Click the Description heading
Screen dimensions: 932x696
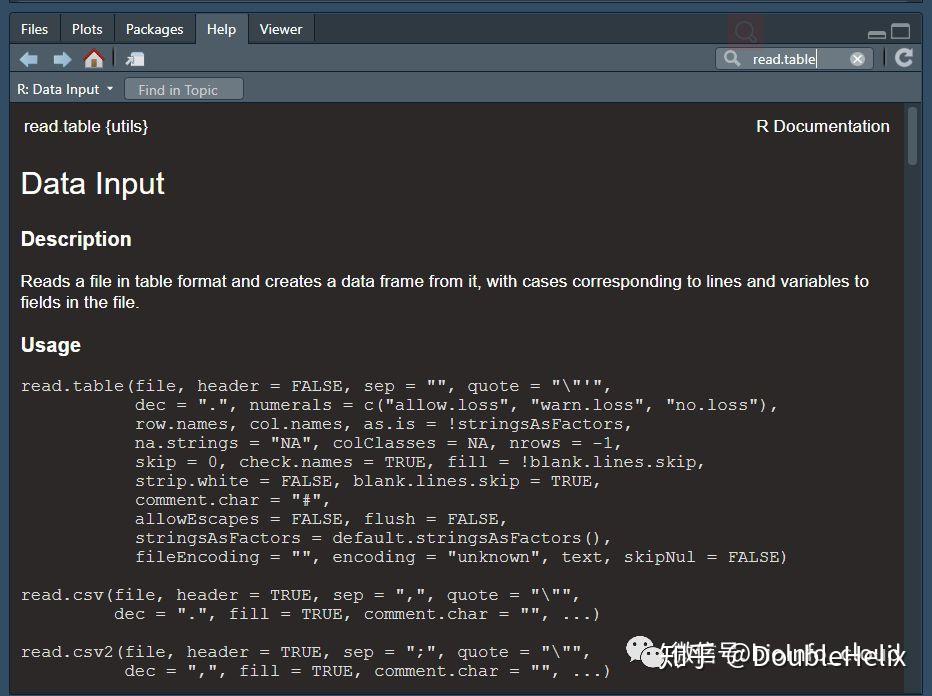point(76,239)
